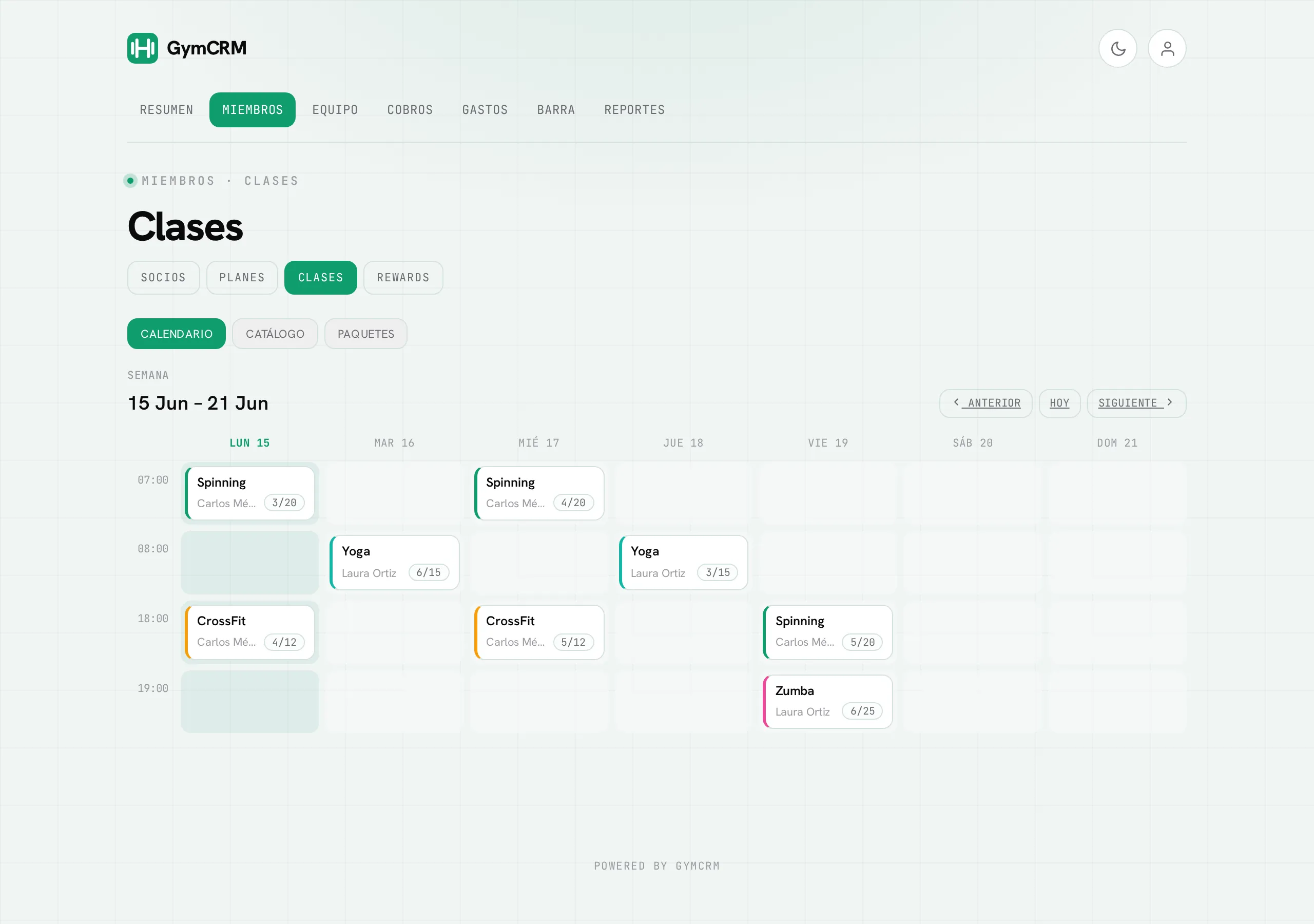Click the GymCRM dumbbell logo icon

pos(143,48)
